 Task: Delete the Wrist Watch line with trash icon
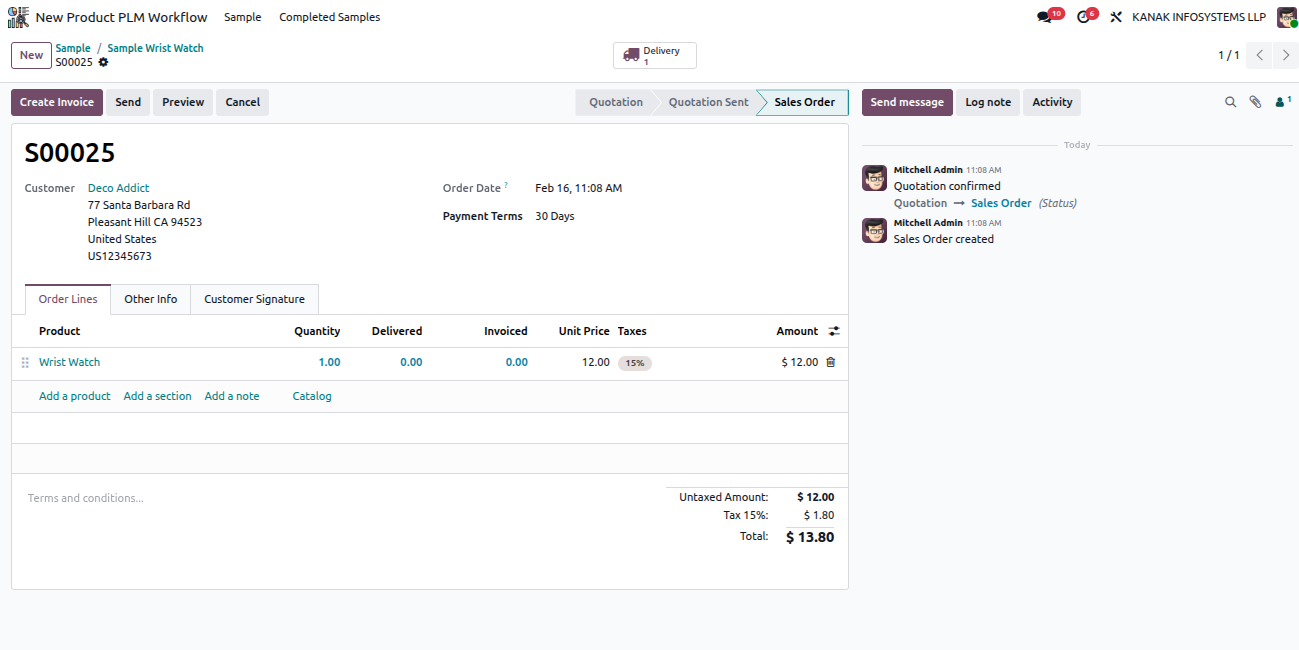[x=830, y=362]
